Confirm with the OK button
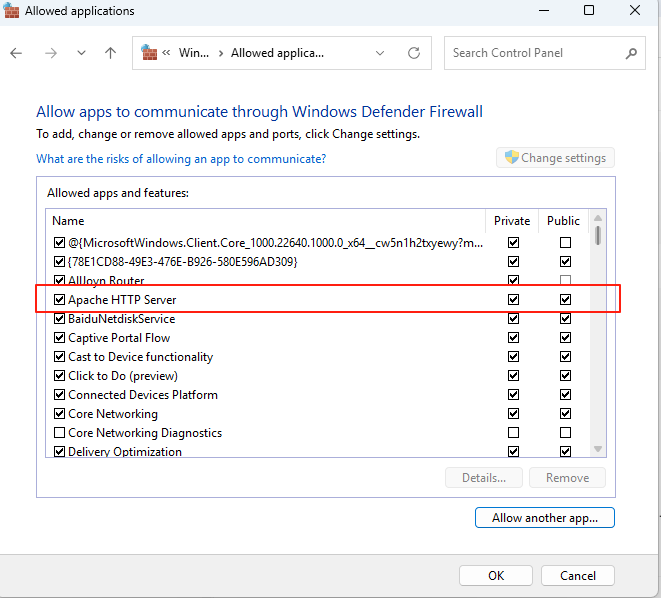Image resolution: width=661 pixels, height=598 pixels. tap(496, 576)
